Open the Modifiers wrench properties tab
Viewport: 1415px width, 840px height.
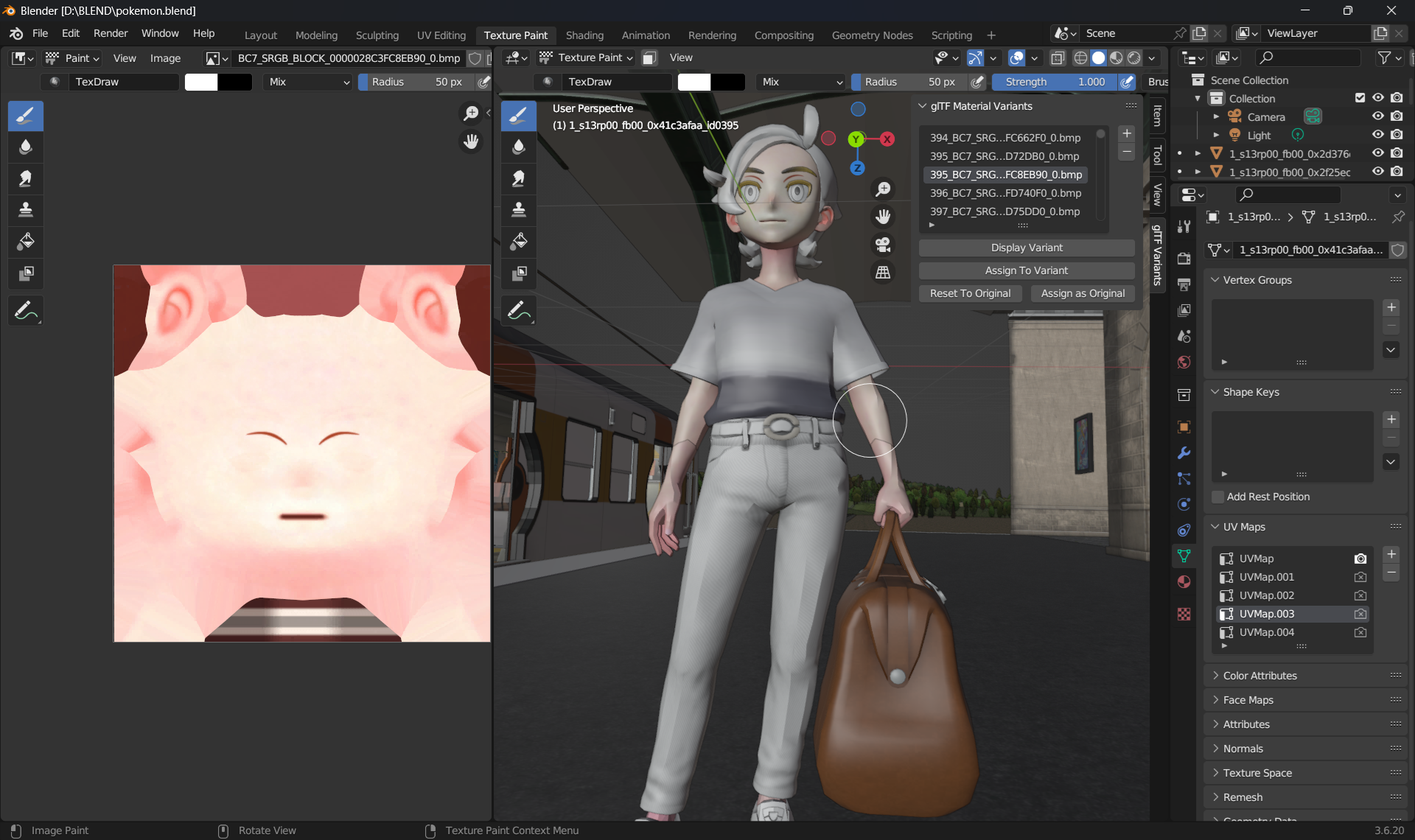coord(1184,453)
